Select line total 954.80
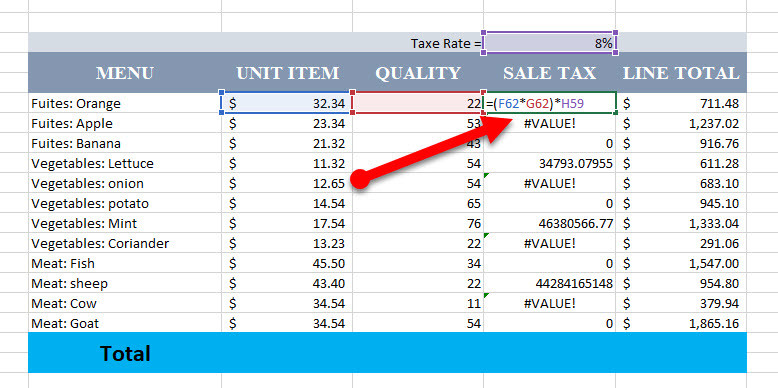 click(x=681, y=283)
